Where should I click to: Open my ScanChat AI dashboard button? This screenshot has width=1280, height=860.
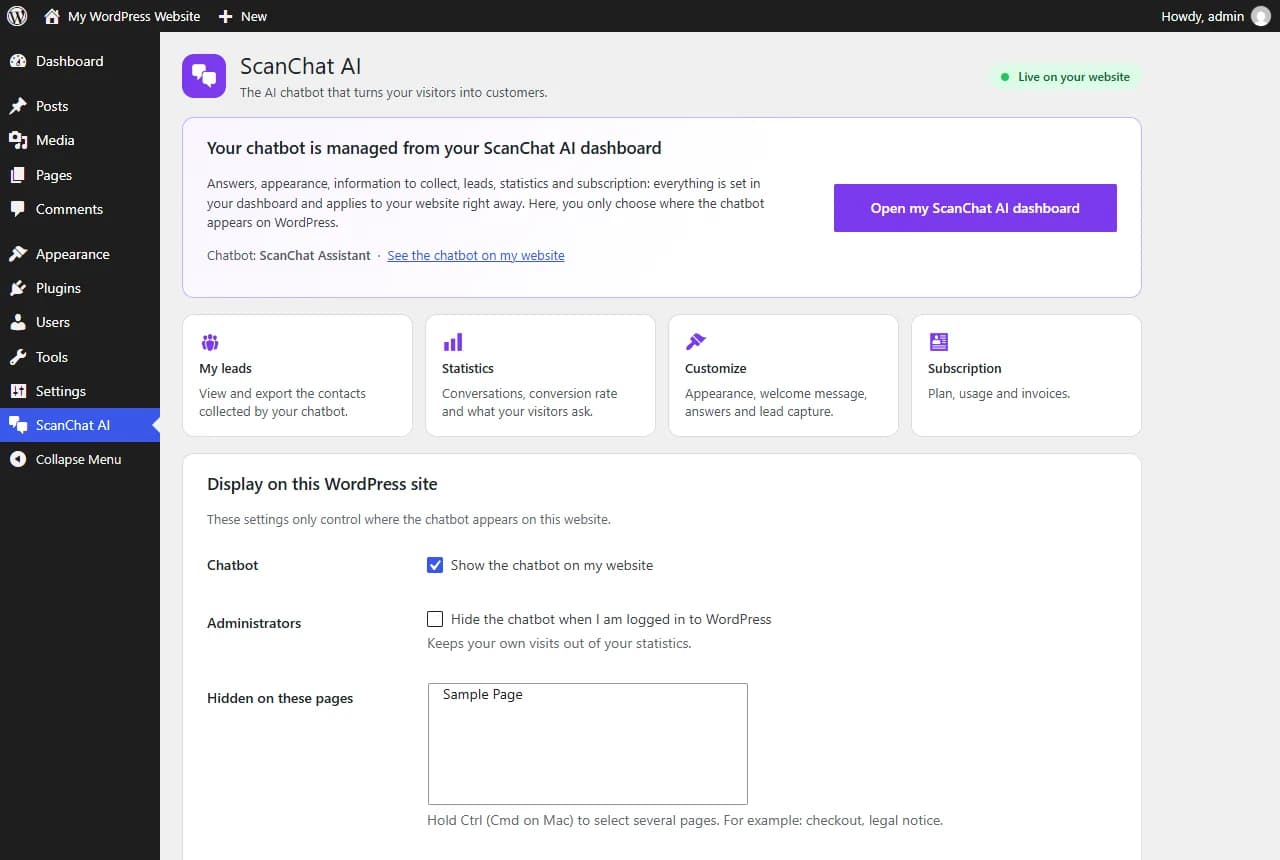(x=975, y=208)
